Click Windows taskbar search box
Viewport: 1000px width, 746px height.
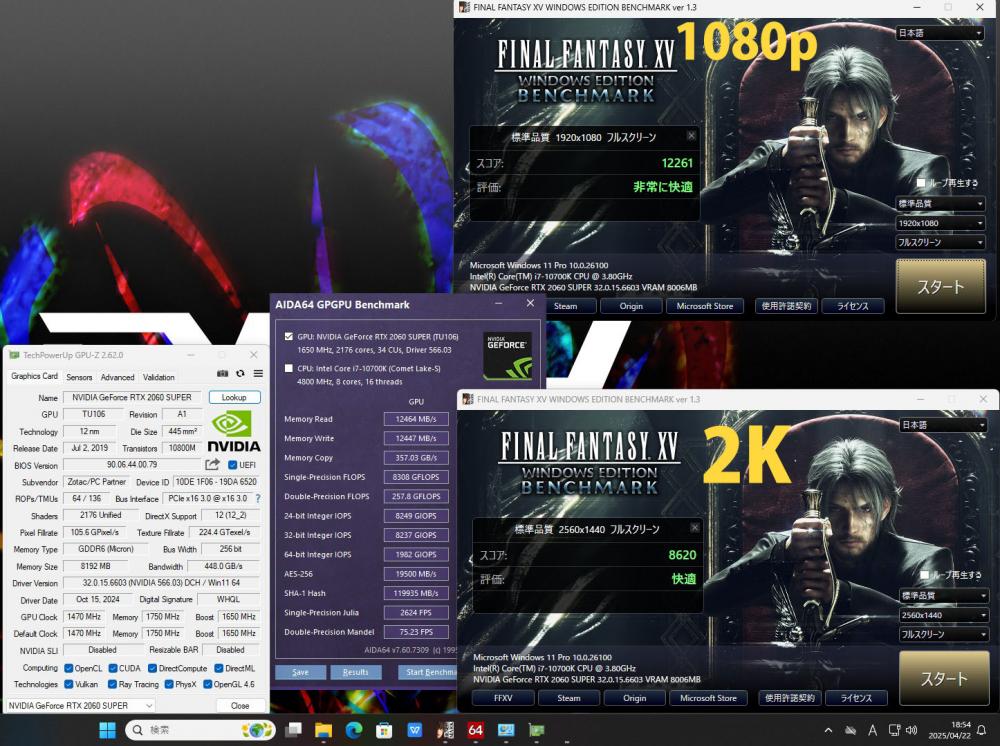point(200,730)
